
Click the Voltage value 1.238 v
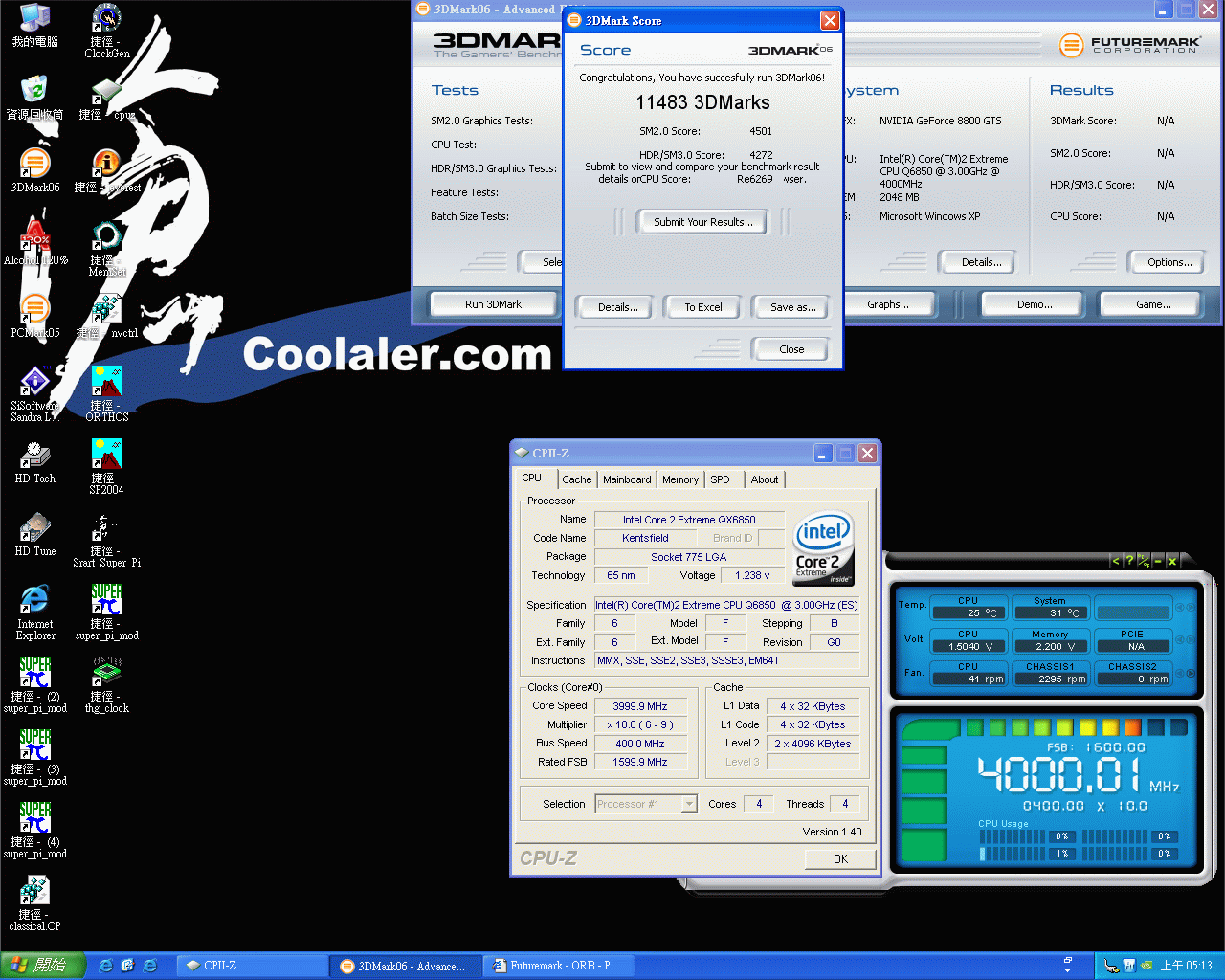tap(752, 575)
